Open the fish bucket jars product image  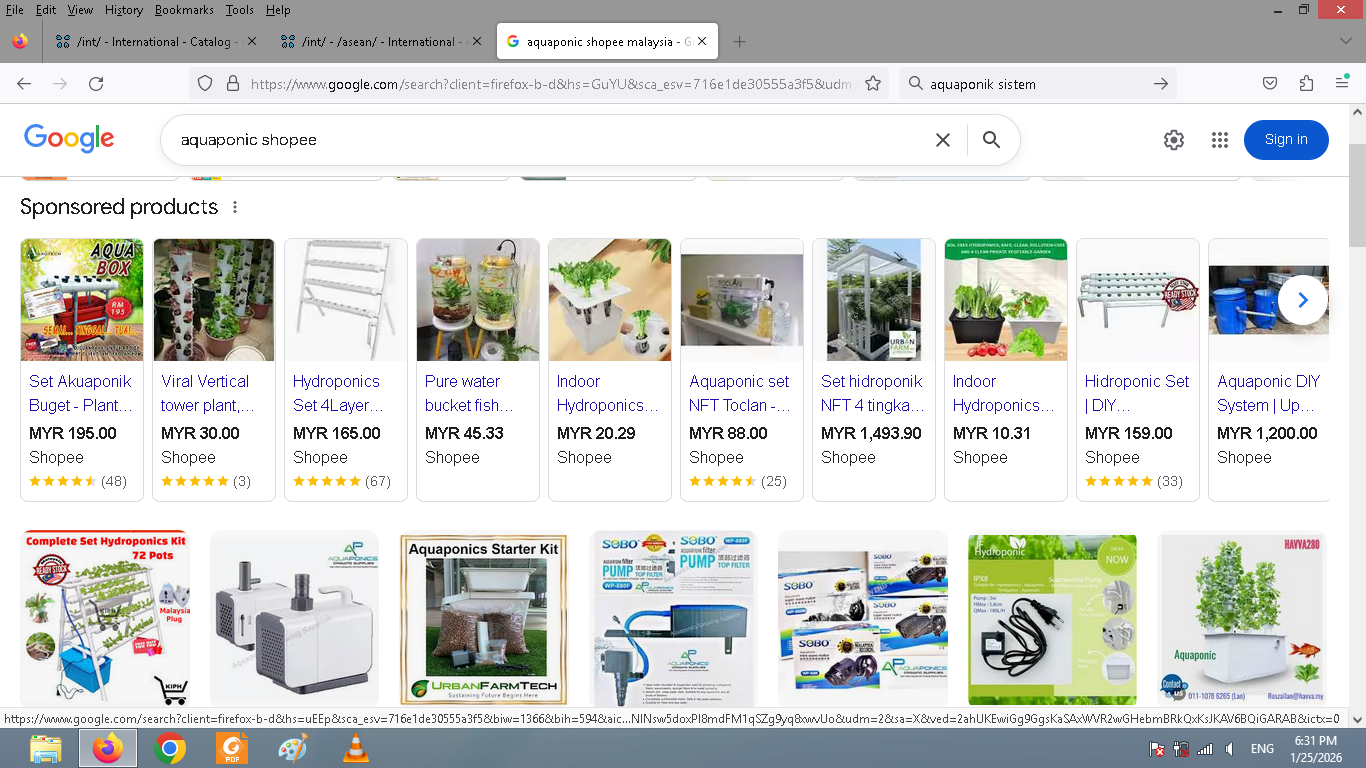(478, 300)
